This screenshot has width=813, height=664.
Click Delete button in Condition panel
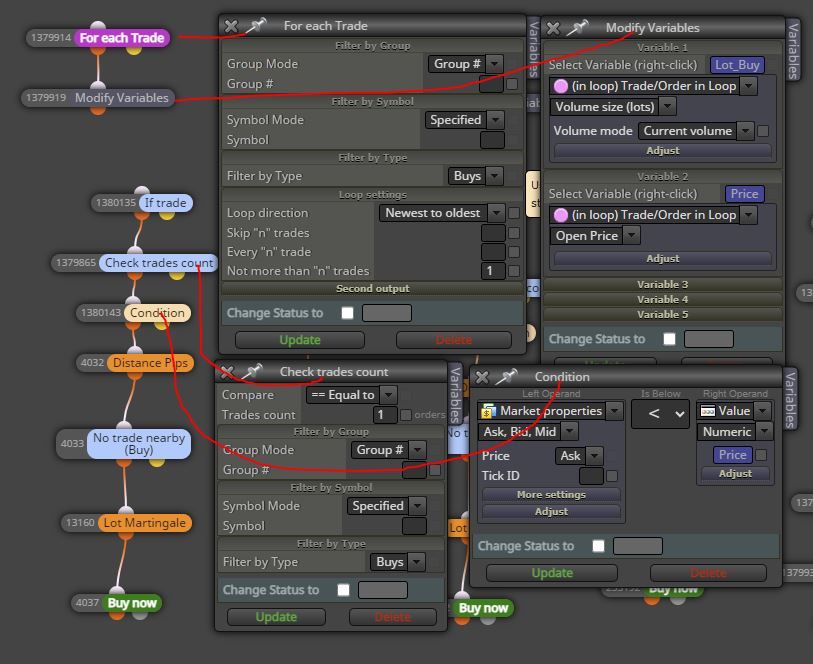(708, 573)
